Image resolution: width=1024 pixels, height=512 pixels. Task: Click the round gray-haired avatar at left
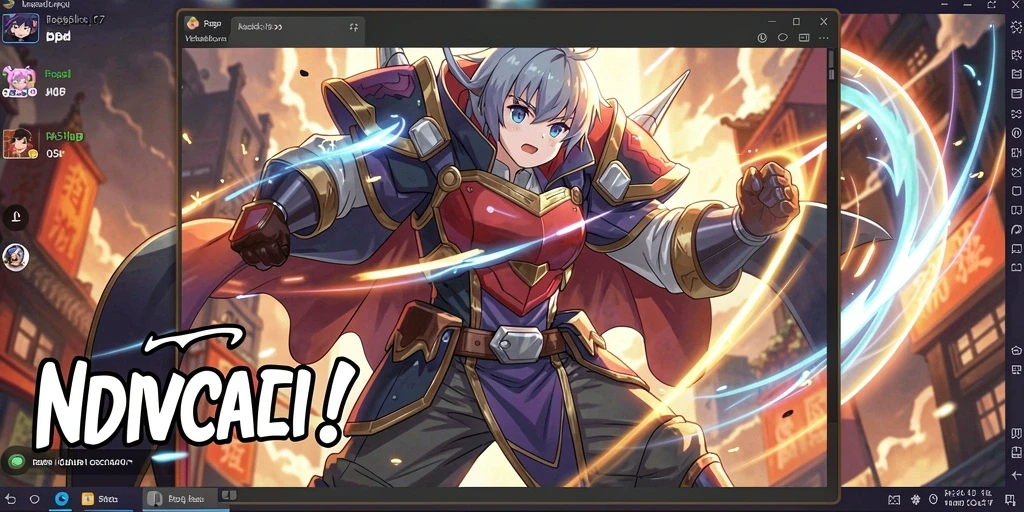pos(16,257)
